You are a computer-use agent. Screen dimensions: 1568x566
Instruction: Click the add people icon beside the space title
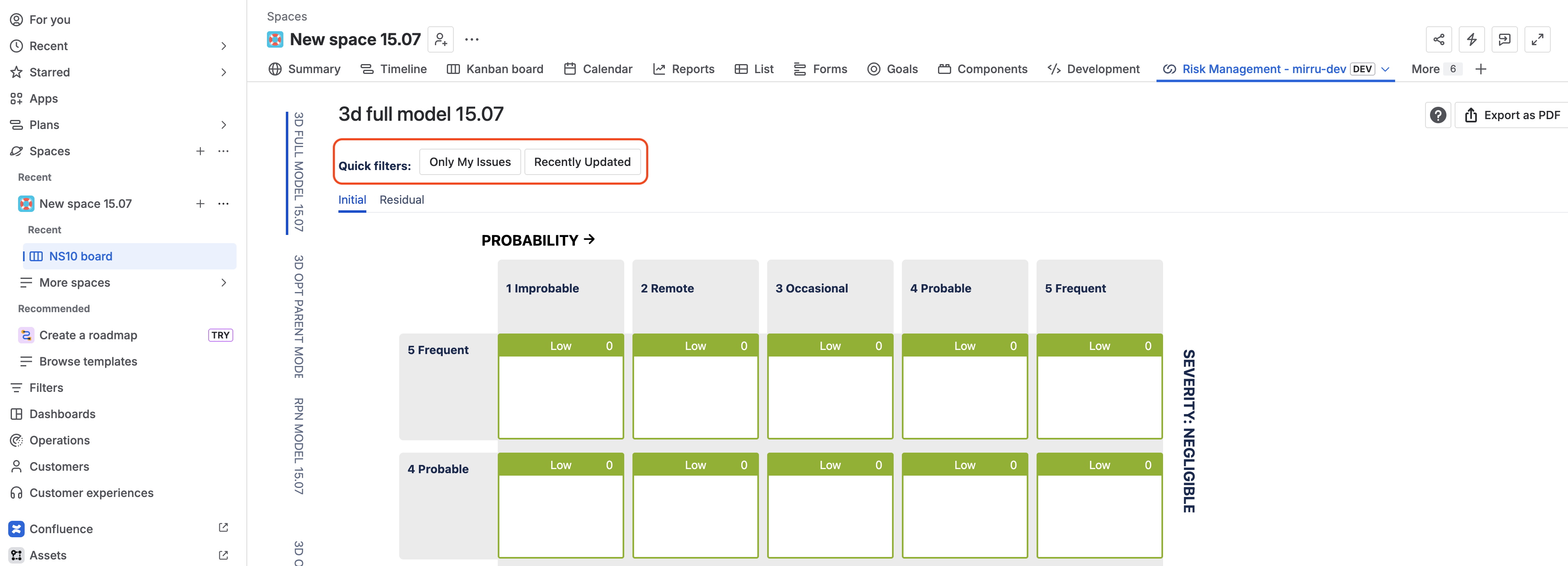[441, 39]
